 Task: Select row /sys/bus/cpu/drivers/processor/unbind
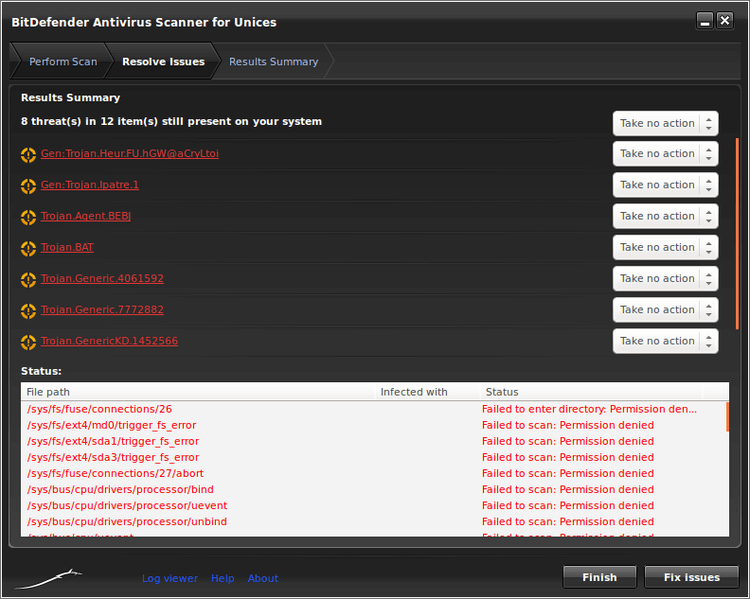pyautogui.click(x=373, y=521)
